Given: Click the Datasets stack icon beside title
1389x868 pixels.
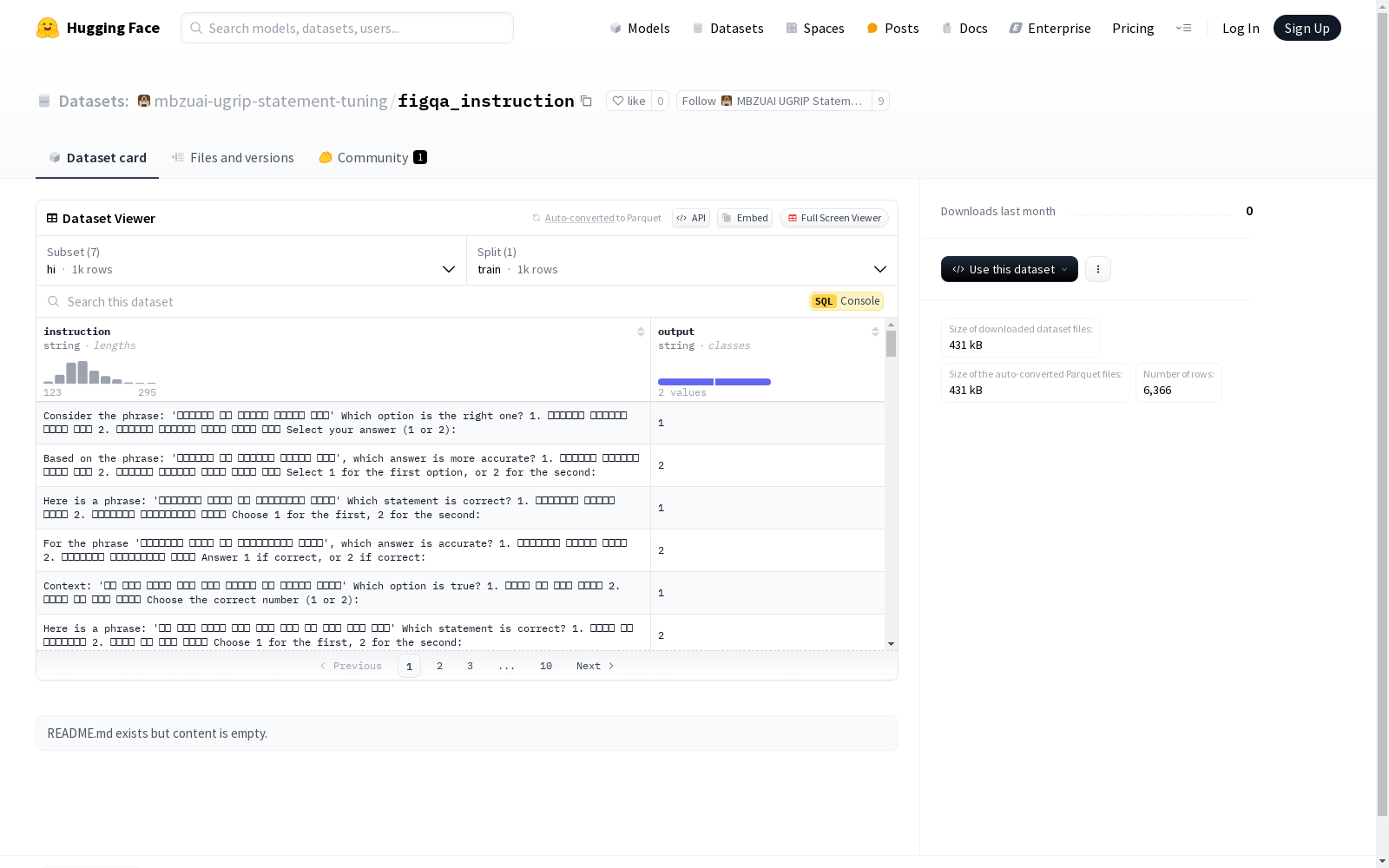Looking at the screenshot, I should [44, 102].
